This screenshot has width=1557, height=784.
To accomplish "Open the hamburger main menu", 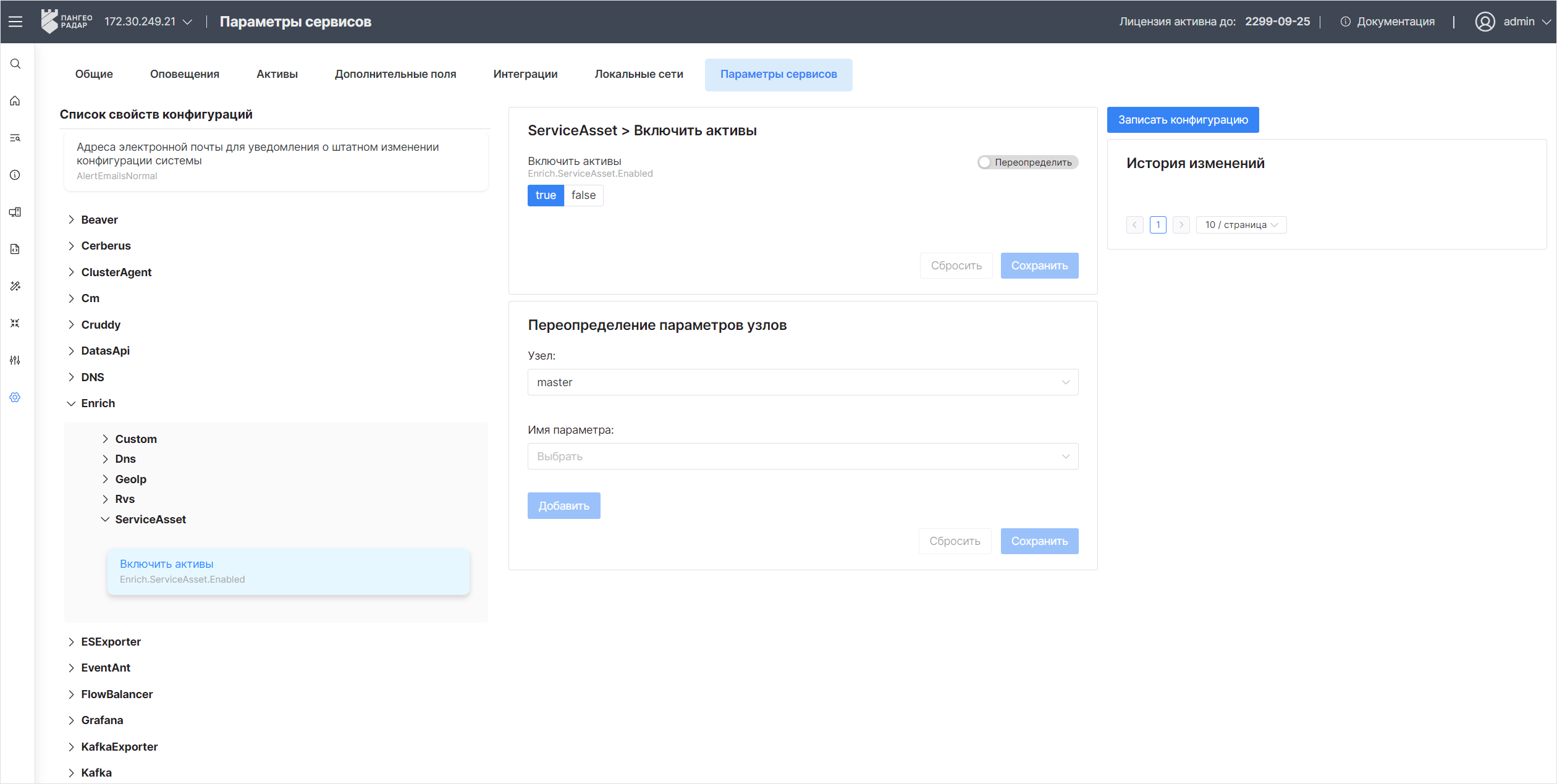I will coord(15,22).
